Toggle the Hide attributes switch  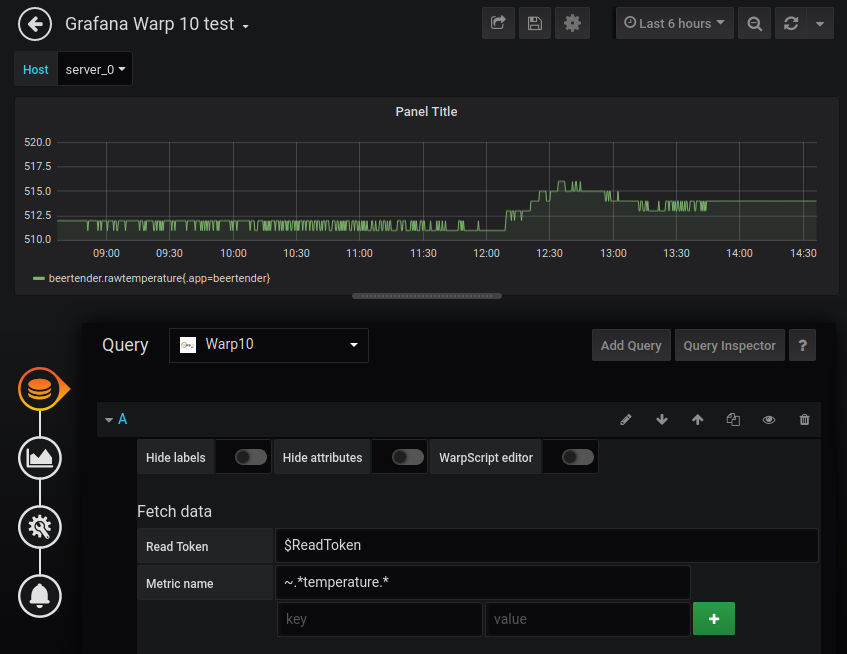pyautogui.click(x=408, y=457)
